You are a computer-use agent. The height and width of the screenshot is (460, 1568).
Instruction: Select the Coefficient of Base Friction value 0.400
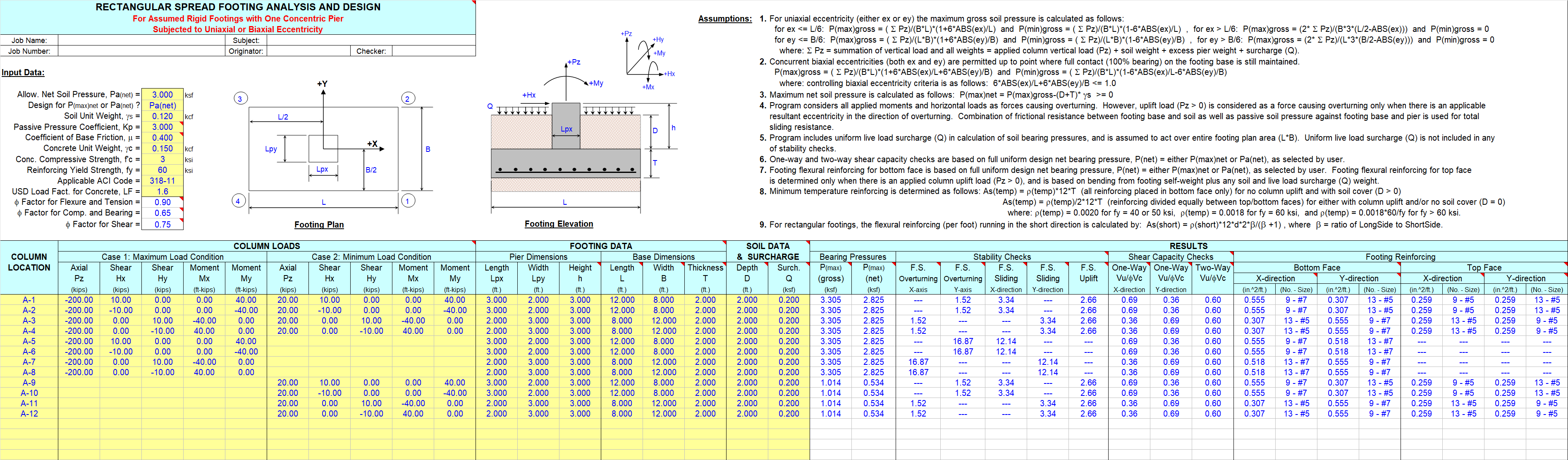coord(163,138)
